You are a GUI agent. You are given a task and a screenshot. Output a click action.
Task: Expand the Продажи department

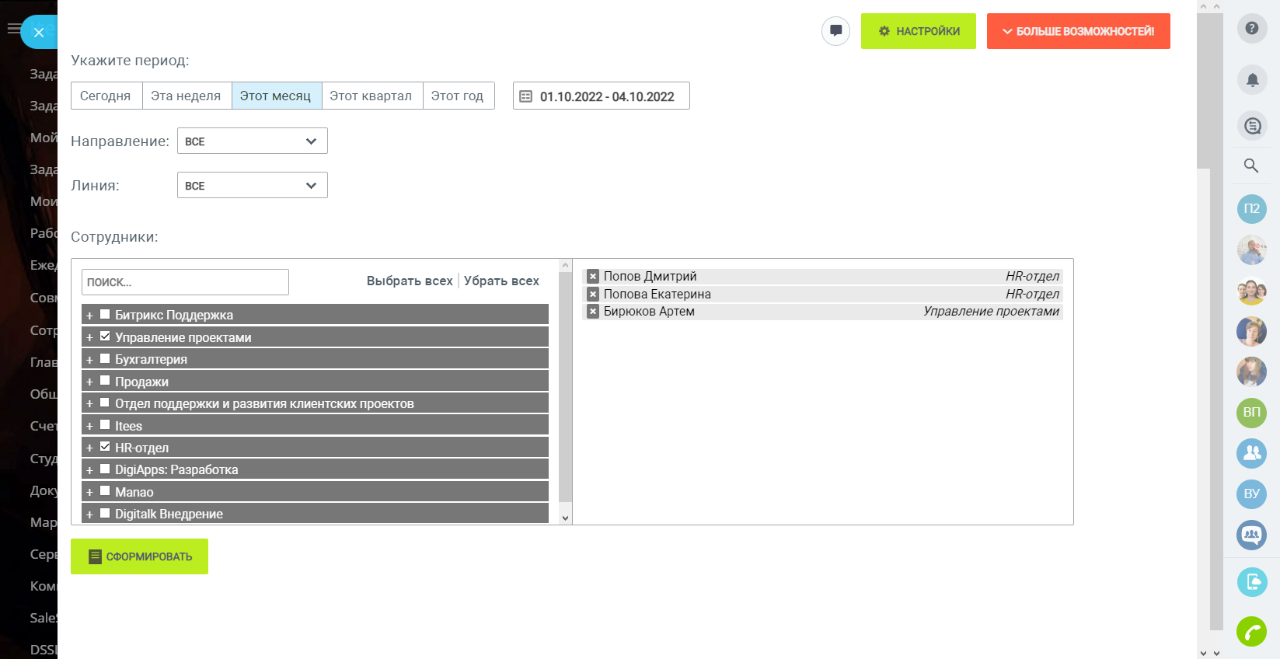(89, 381)
